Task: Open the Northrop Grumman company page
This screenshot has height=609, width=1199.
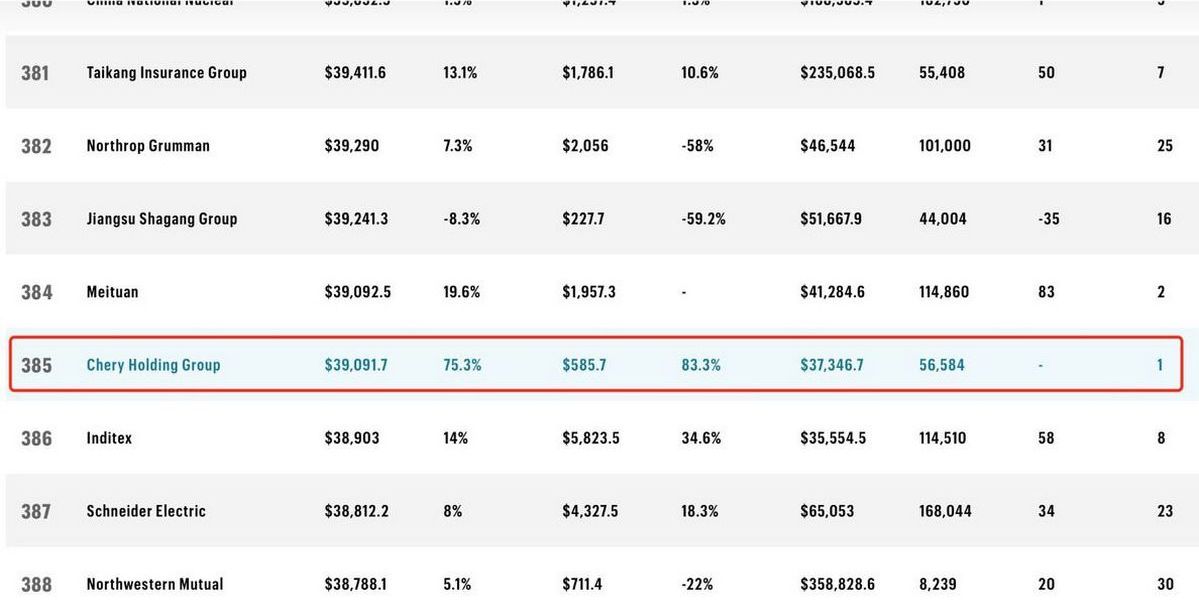Action: (148, 146)
